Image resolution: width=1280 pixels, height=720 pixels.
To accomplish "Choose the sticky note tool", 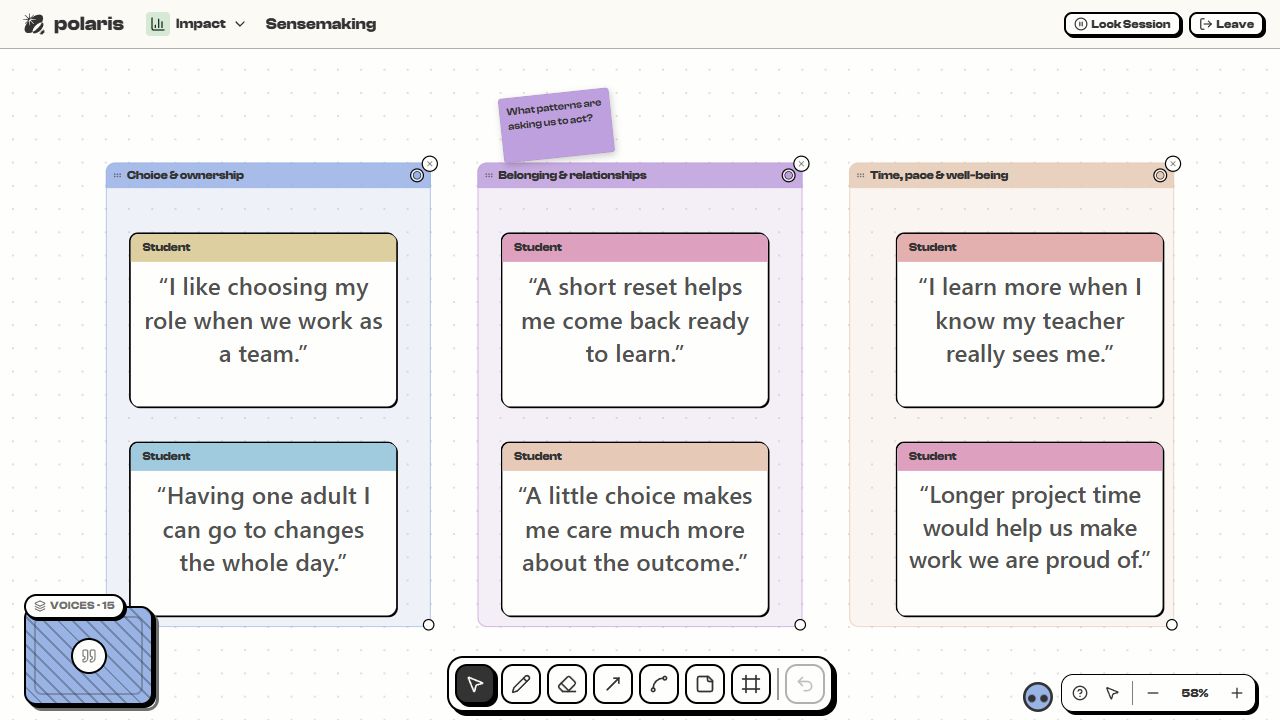I will tap(705, 685).
